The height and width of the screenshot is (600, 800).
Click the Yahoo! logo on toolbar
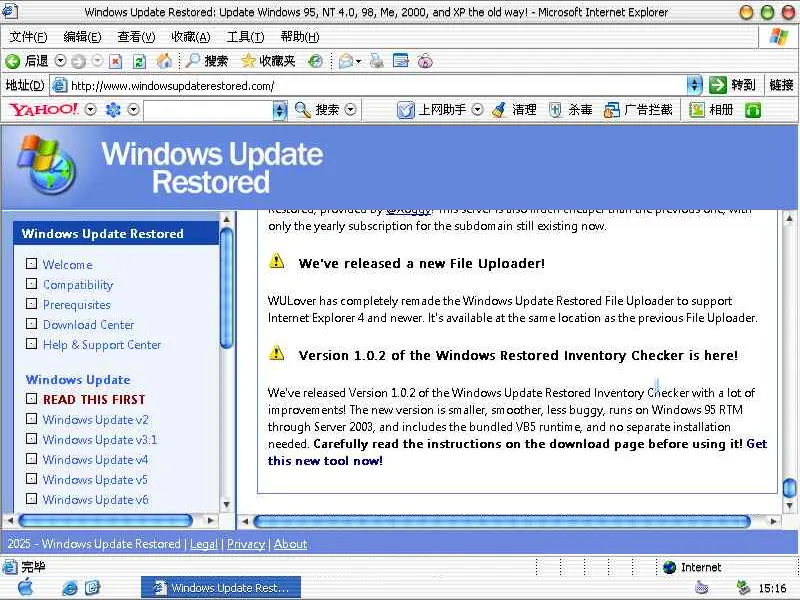(x=44, y=109)
